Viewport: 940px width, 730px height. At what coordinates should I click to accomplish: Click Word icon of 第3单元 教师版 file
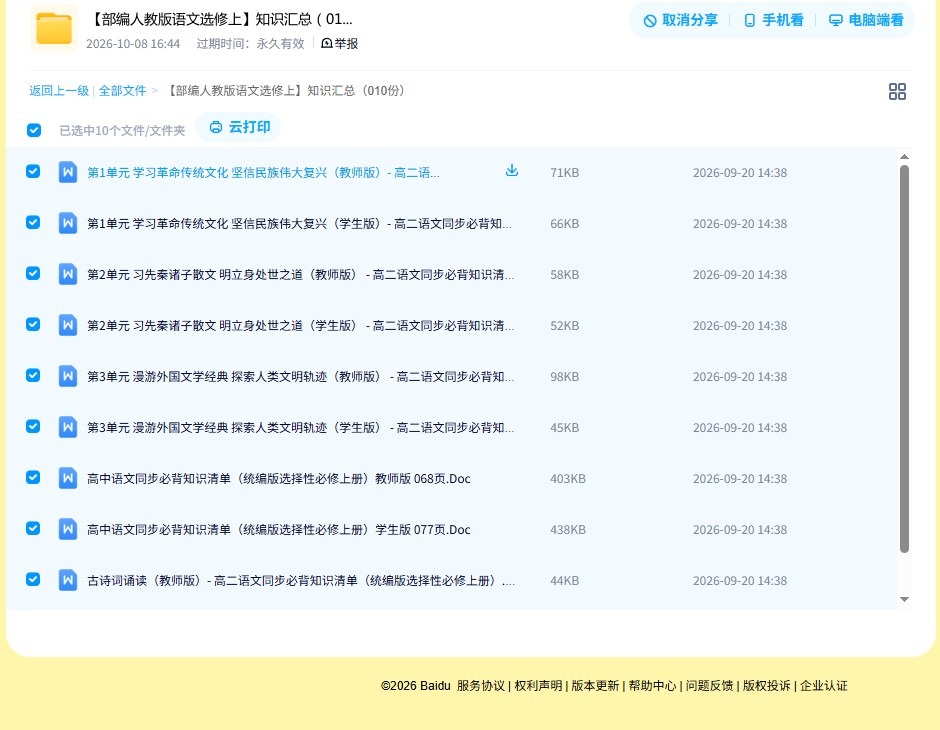[x=68, y=376]
